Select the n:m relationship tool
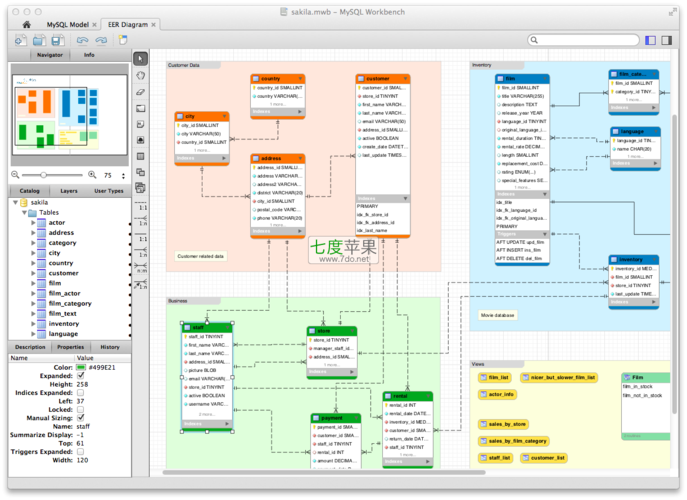Viewport: 687px width, 500px height. click(141, 268)
